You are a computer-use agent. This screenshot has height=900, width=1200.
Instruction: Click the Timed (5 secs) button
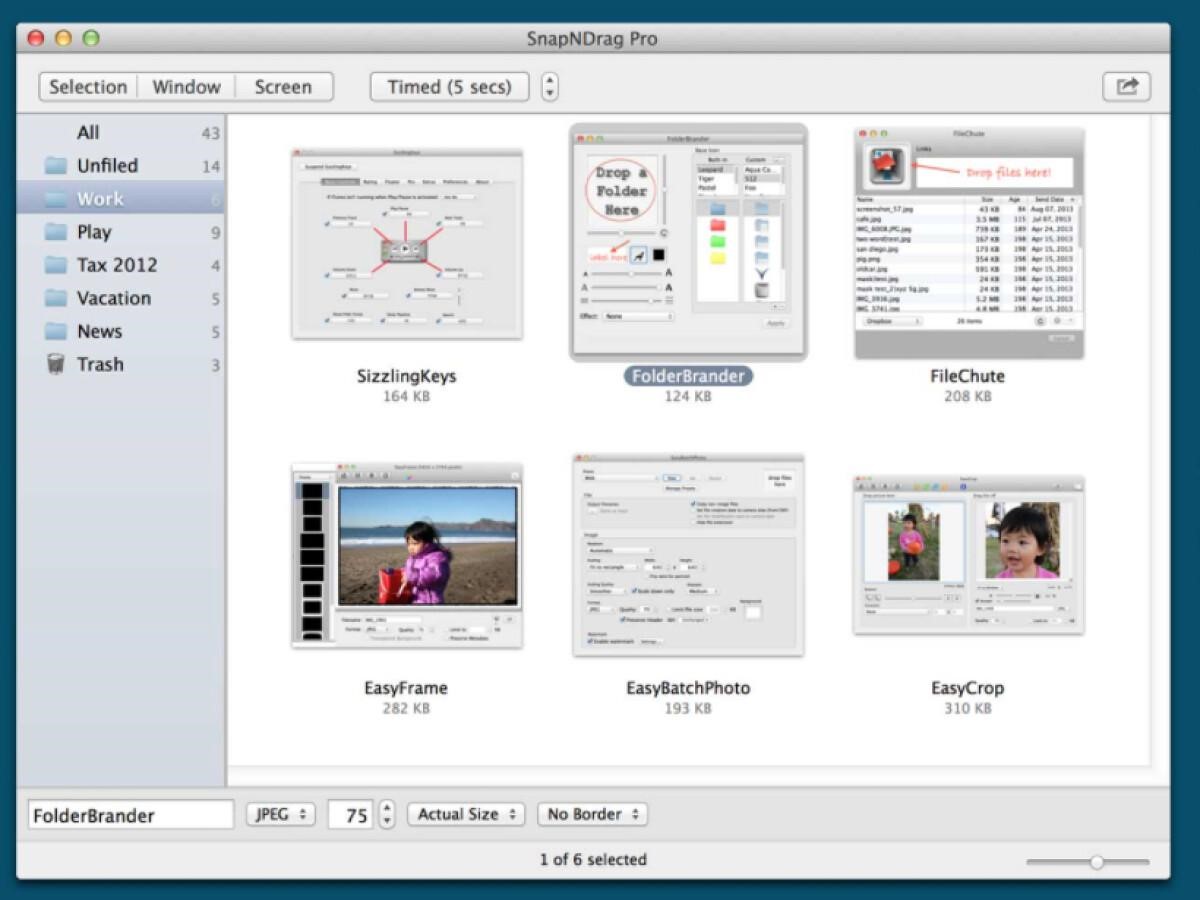(x=449, y=87)
